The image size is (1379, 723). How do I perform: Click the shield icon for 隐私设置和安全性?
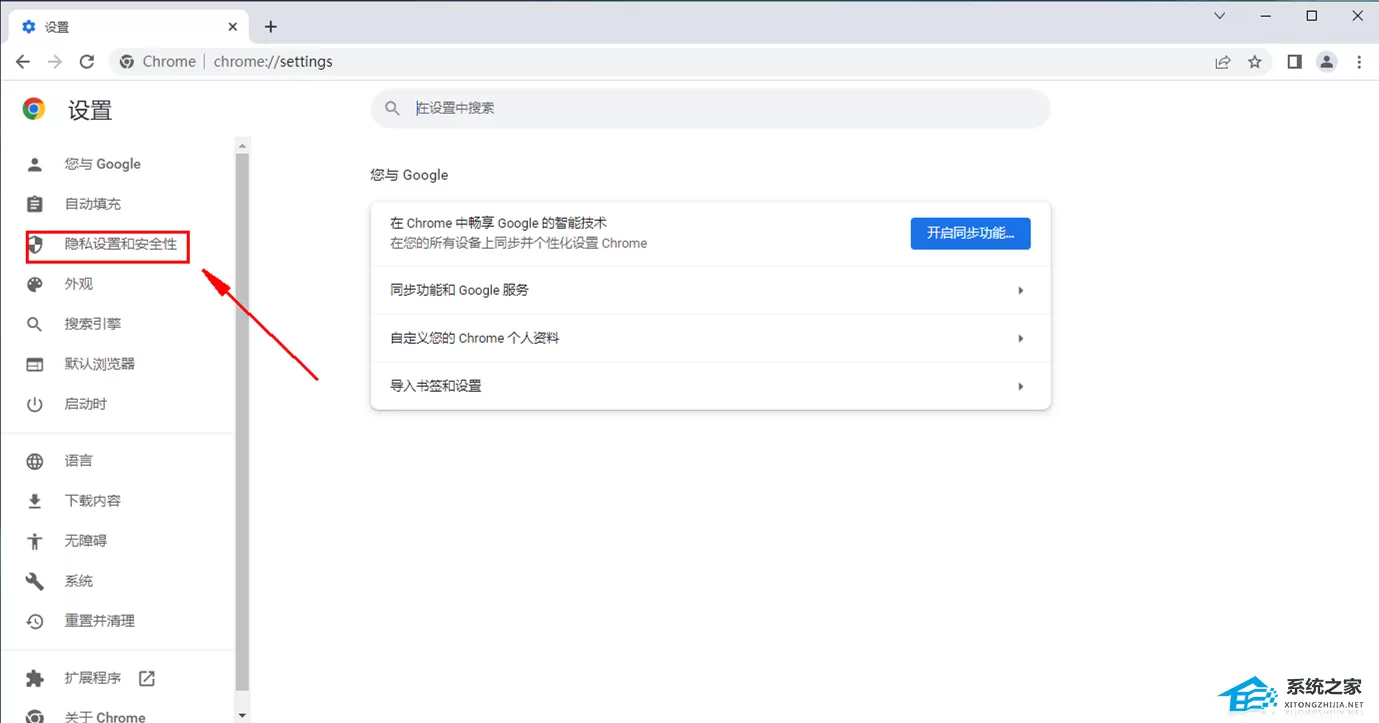(35, 244)
